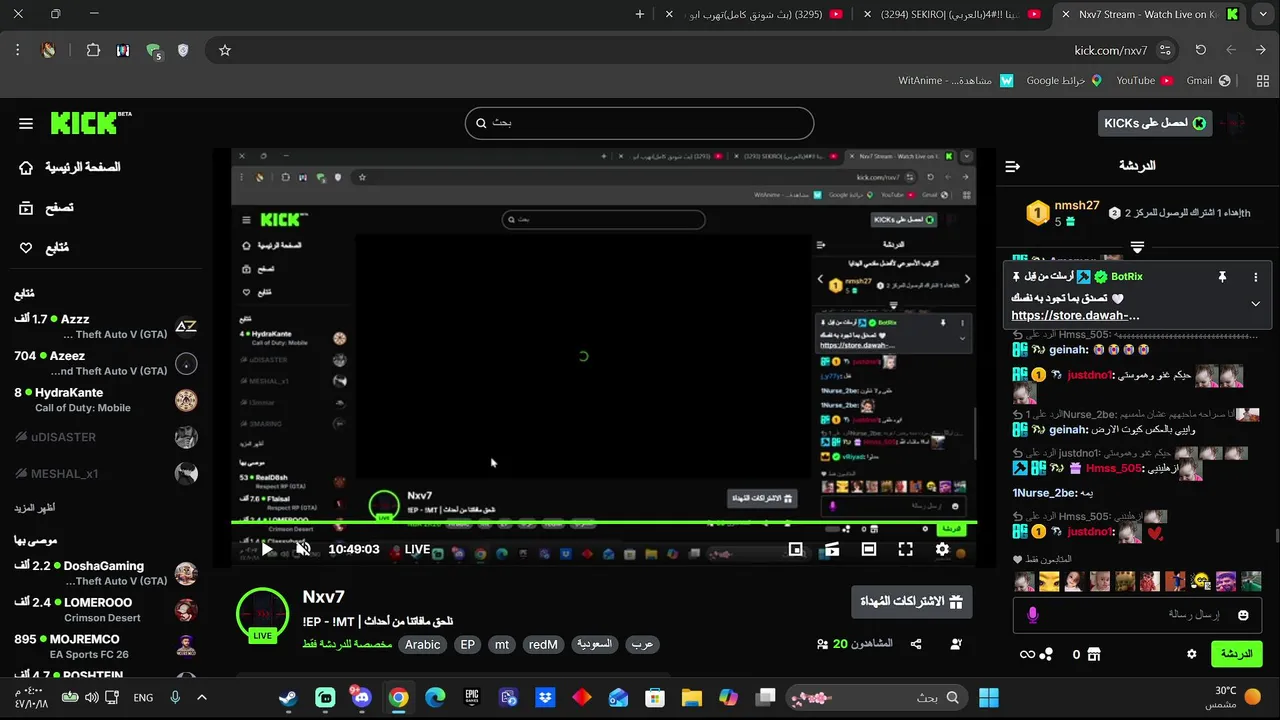Open Dropbox from the taskbar
1280x720 pixels.
point(545,697)
